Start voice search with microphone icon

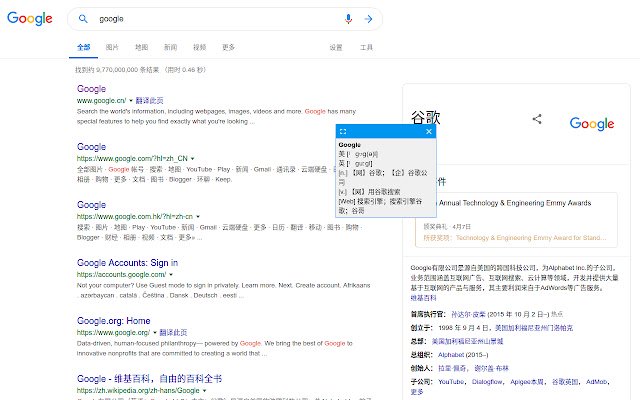[348, 19]
